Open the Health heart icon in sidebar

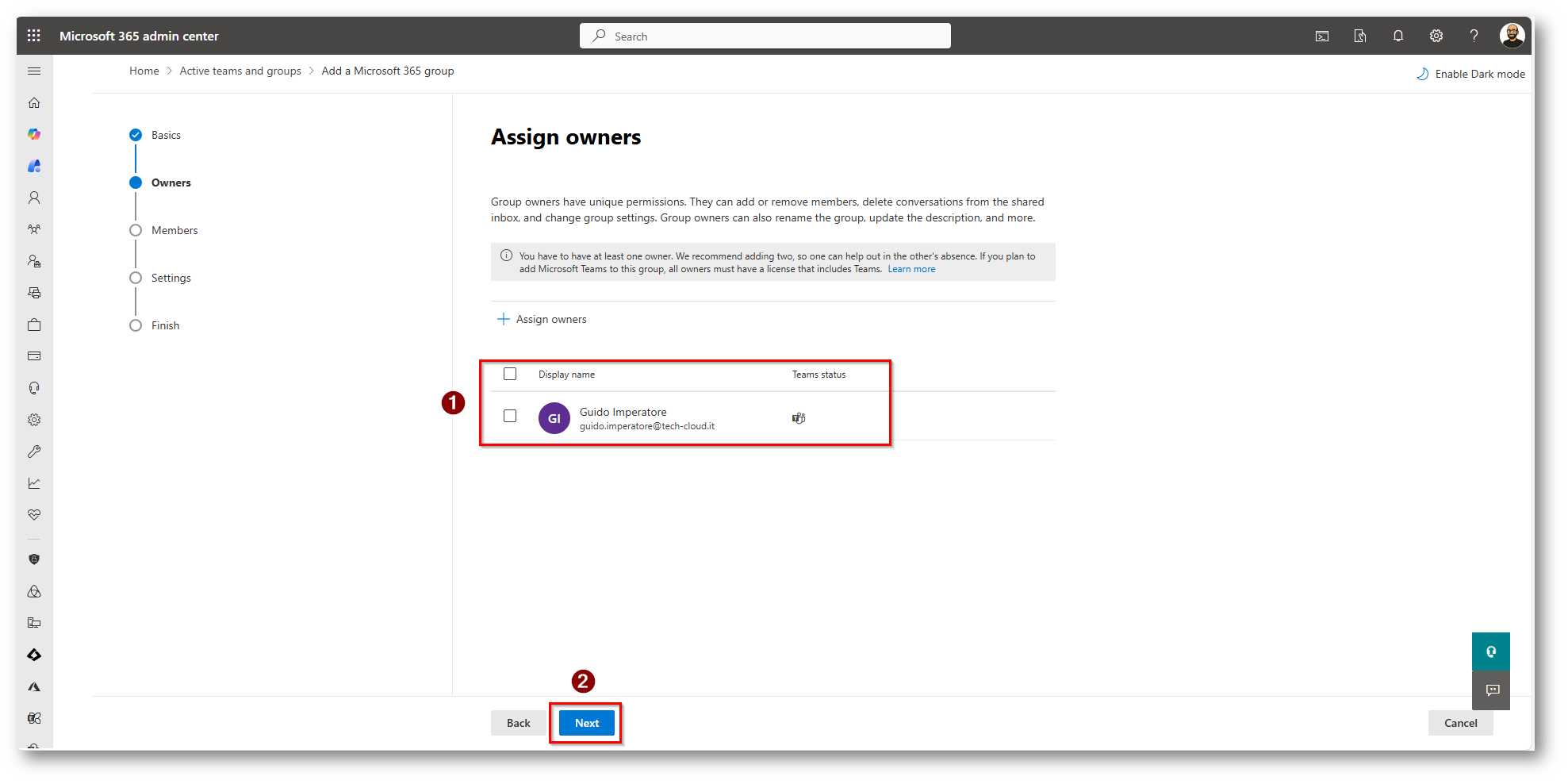[34, 515]
